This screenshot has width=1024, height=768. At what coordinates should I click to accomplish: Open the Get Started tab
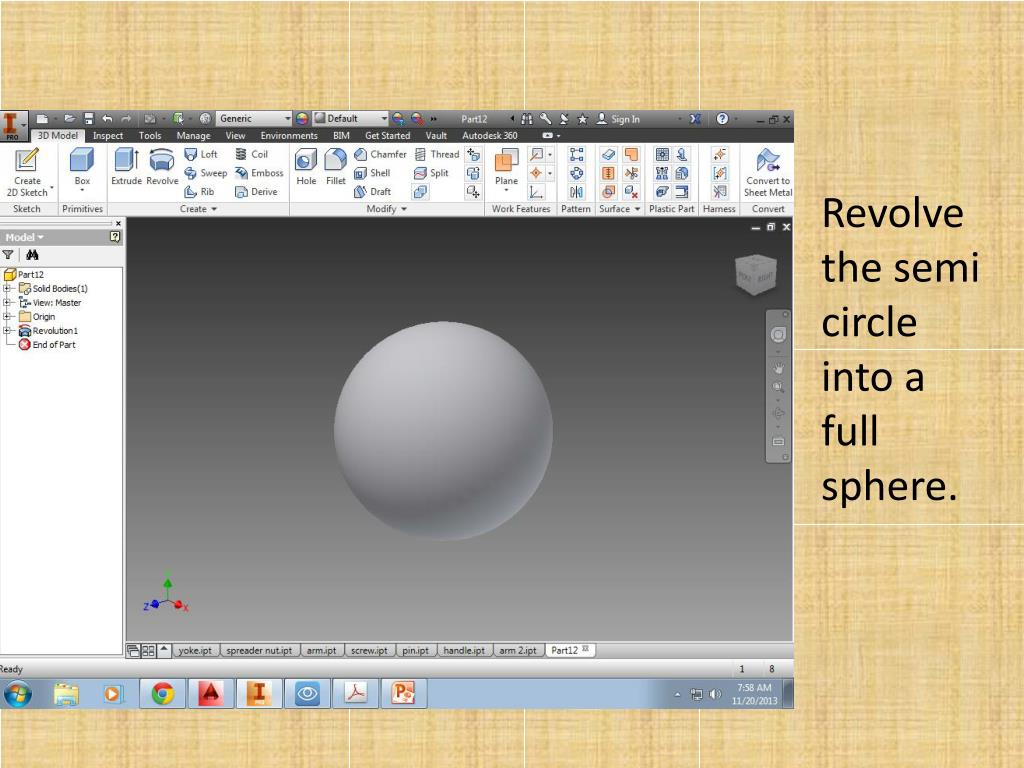387,136
